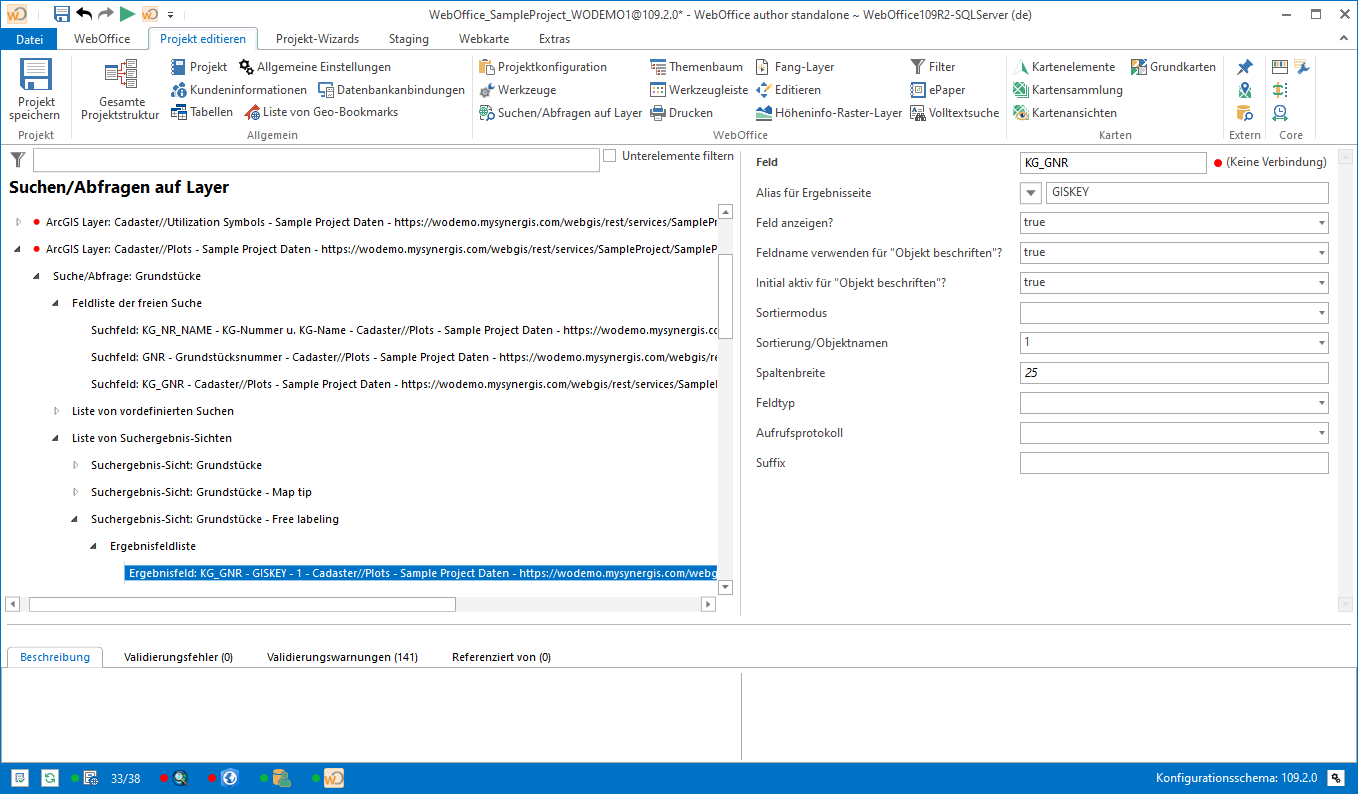Image resolution: width=1358 pixels, height=794 pixels.
Task: Enable Unterelemente filtern checkbox
Action: [x=610, y=156]
